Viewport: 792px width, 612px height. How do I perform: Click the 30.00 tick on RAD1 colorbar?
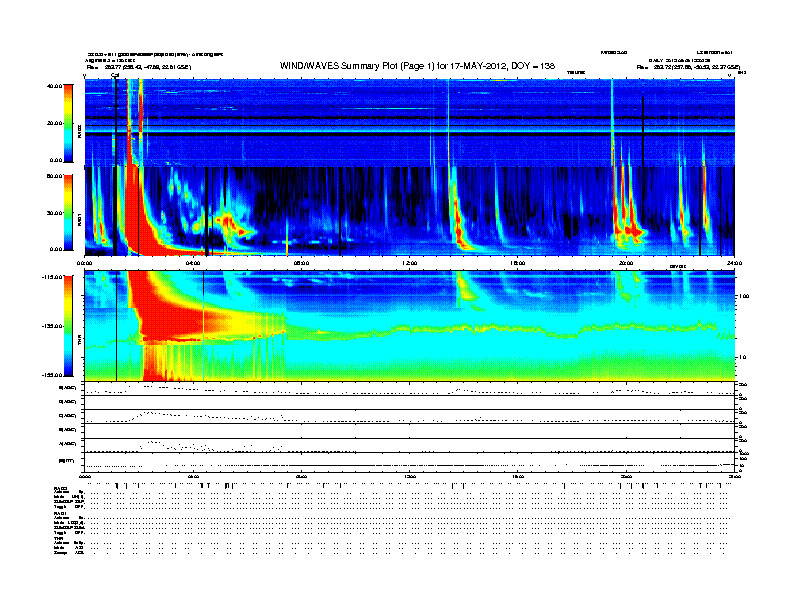point(55,213)
